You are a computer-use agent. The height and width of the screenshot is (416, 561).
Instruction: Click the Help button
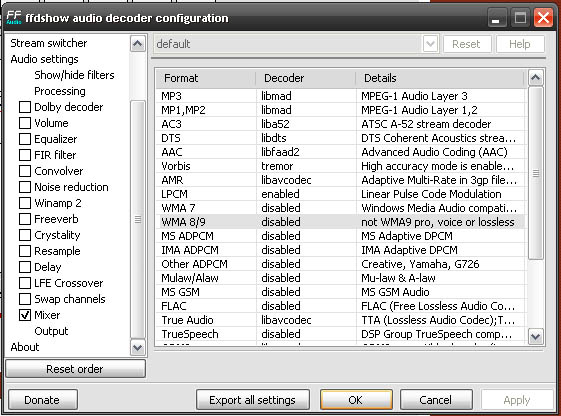[x=520, y=44]
